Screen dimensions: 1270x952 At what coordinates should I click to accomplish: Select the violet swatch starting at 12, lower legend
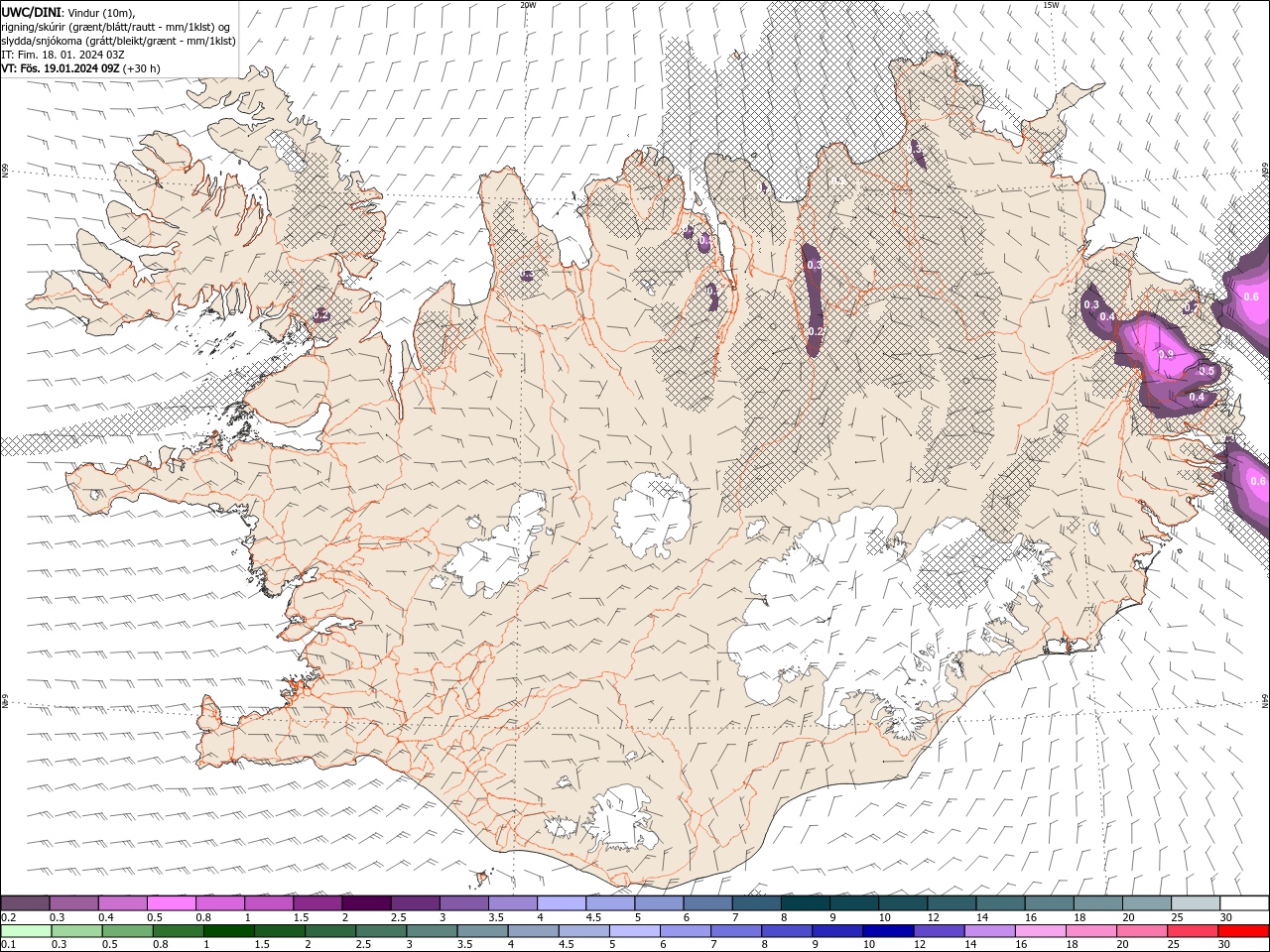939,930
